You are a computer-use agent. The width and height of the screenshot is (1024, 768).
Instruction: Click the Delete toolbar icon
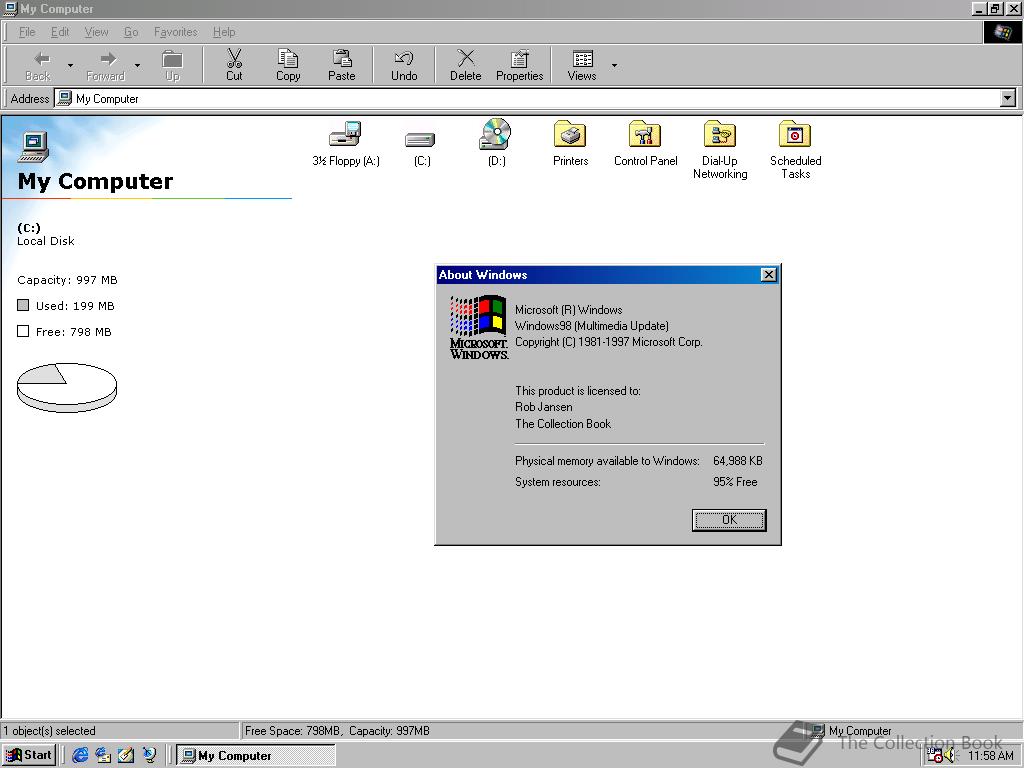point(466,59)
